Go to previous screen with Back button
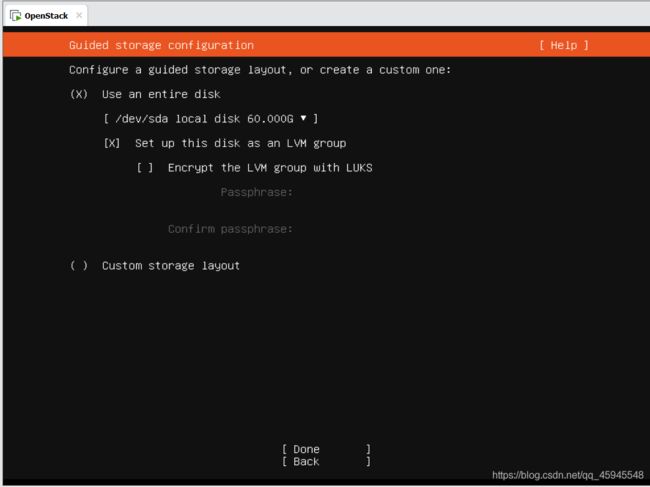This screenshot has width=650, height=487. [326, 461]
